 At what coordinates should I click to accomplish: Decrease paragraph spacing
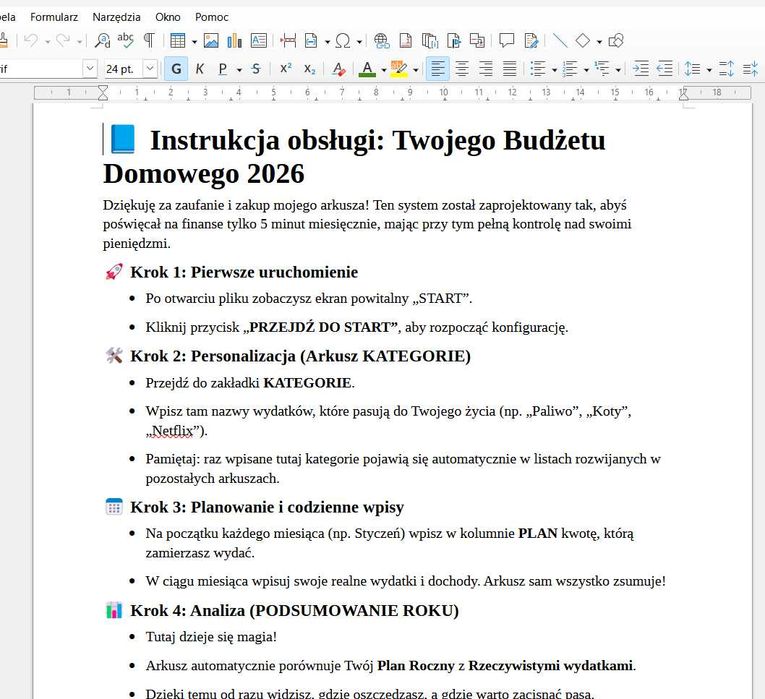750,69
